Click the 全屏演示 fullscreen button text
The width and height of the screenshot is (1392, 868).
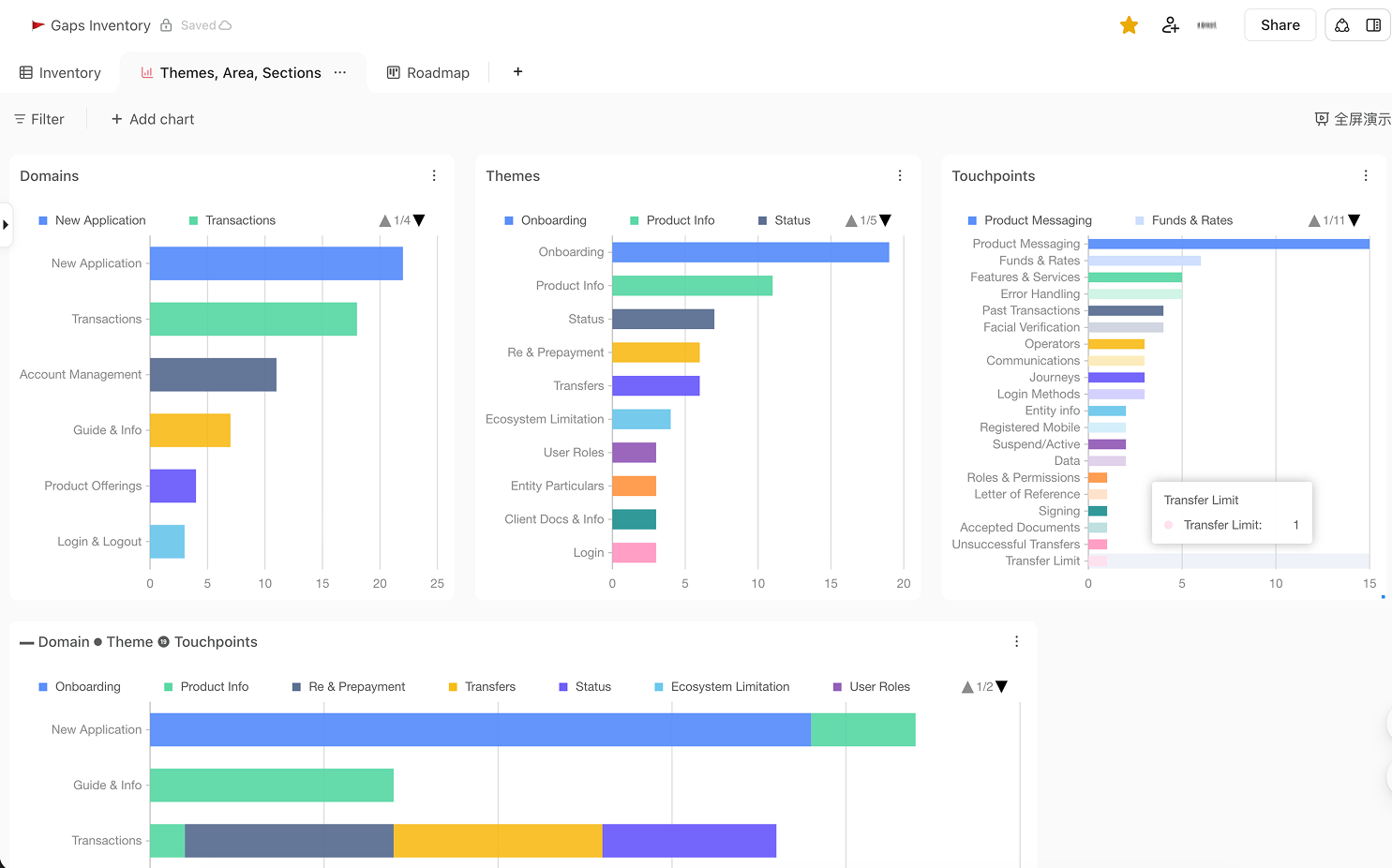(x=1362, y=119)
